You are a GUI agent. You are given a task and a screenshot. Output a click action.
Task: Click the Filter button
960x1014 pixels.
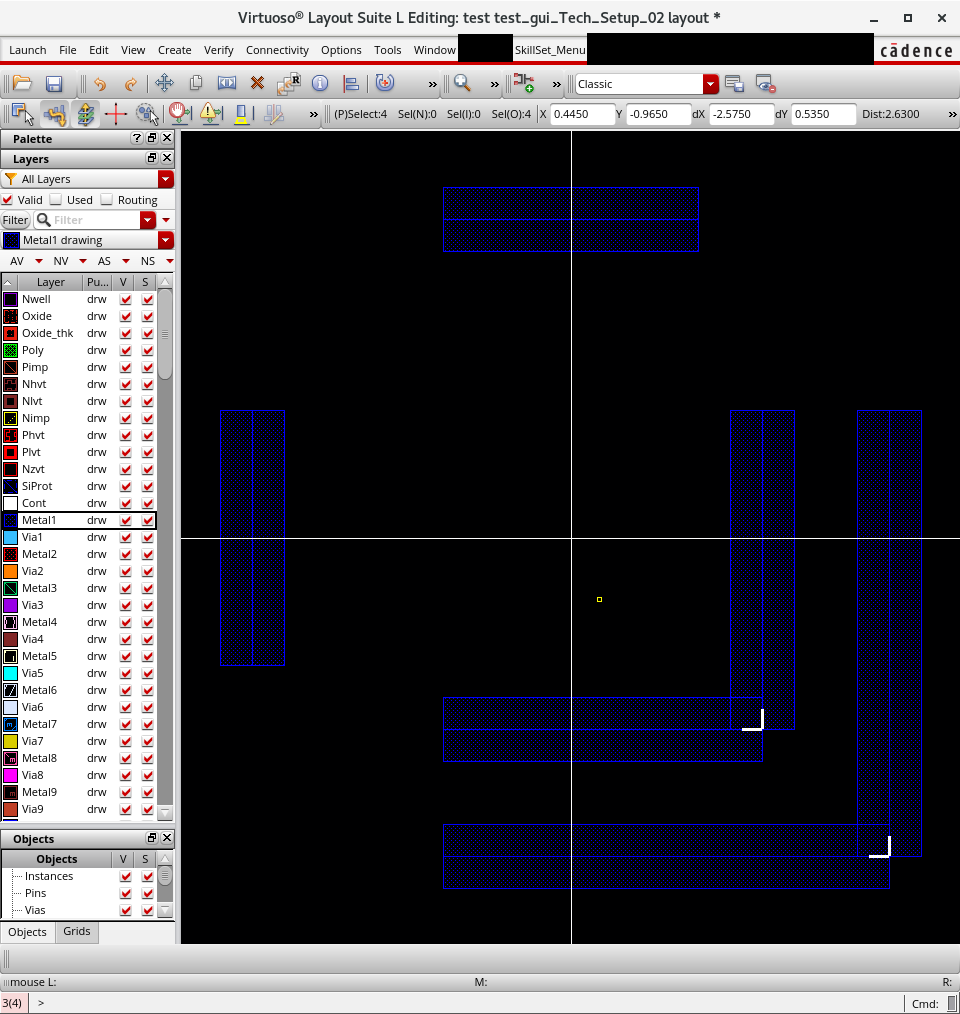coord(15,220)
